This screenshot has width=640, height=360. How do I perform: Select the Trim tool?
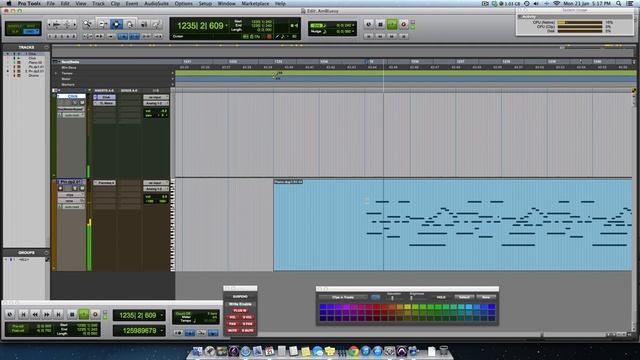pyautogui.click(x=103, y=24)
